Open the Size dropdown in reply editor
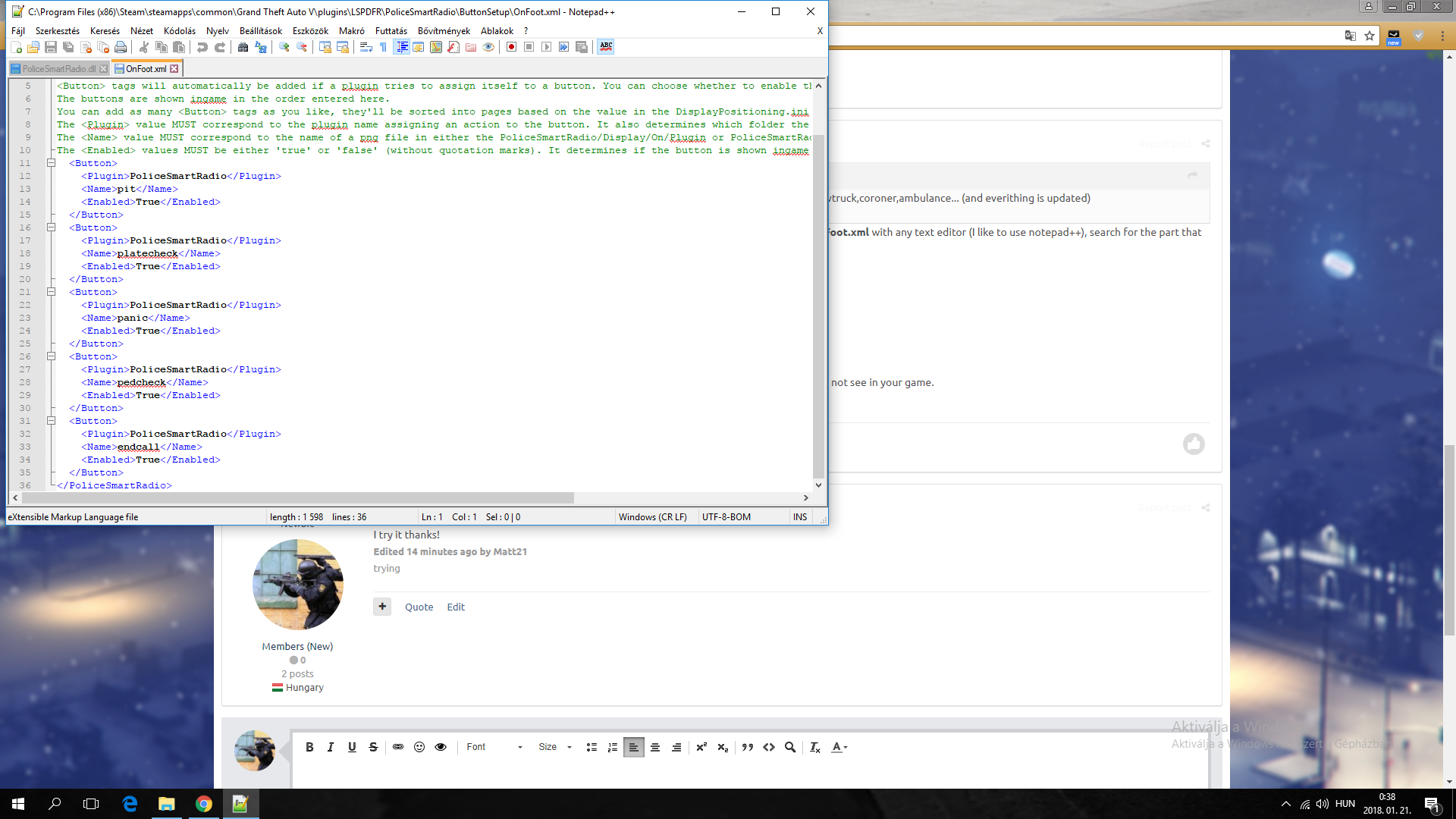 click(x=555, y=747)
